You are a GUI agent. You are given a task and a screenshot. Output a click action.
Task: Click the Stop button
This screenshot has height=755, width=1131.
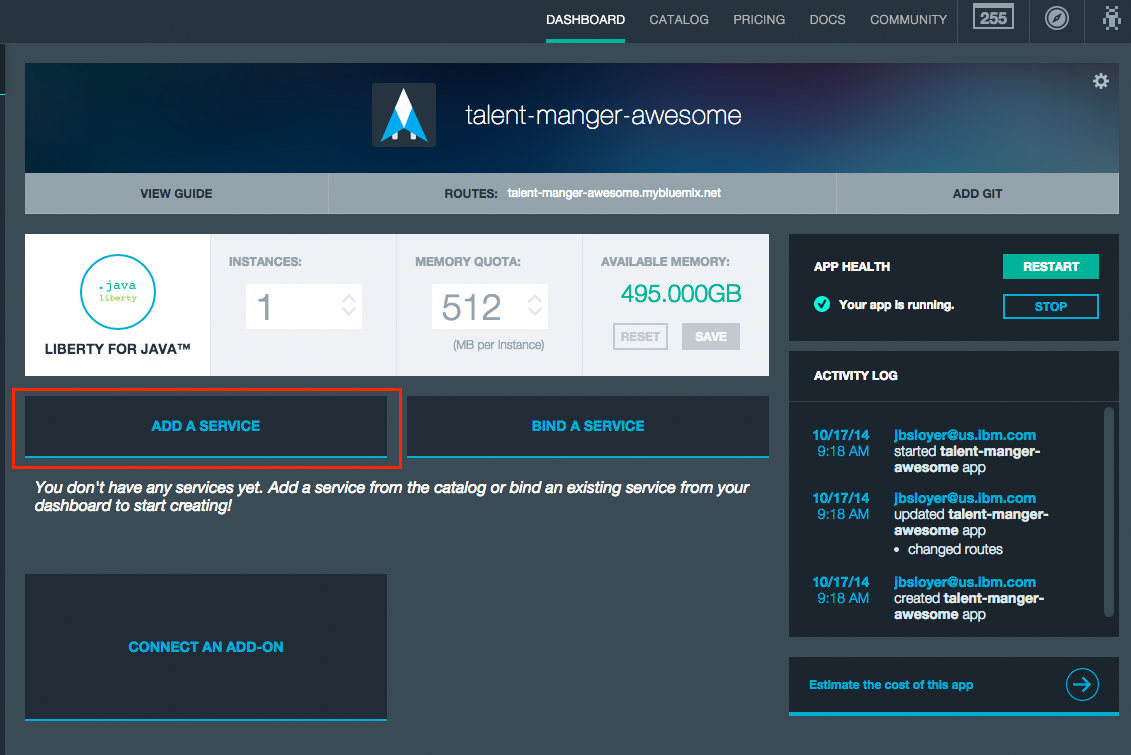point(1051,306)
